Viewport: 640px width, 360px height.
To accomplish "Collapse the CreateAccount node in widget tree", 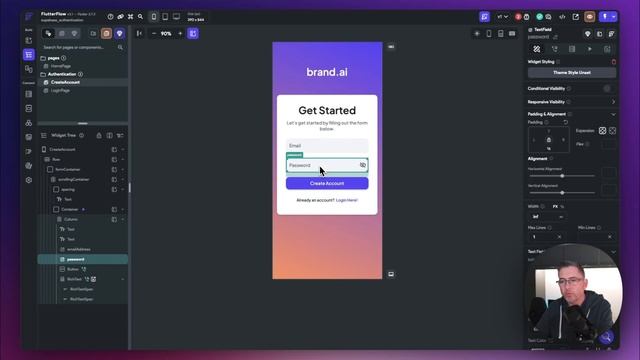I will click(x=123, y=149).
